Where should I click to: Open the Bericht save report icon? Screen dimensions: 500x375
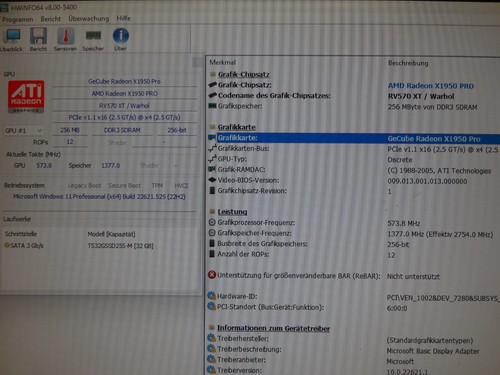coord(38,40)
